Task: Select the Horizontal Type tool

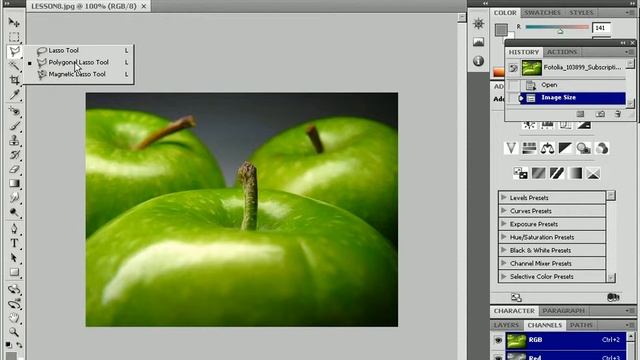Action: (14, 243)
